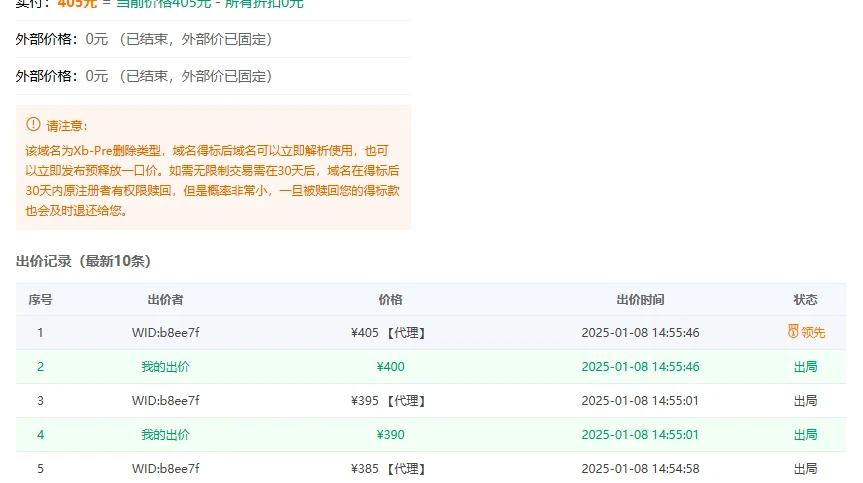Click 我的出价 in row 4

click(x=165, y=434)
